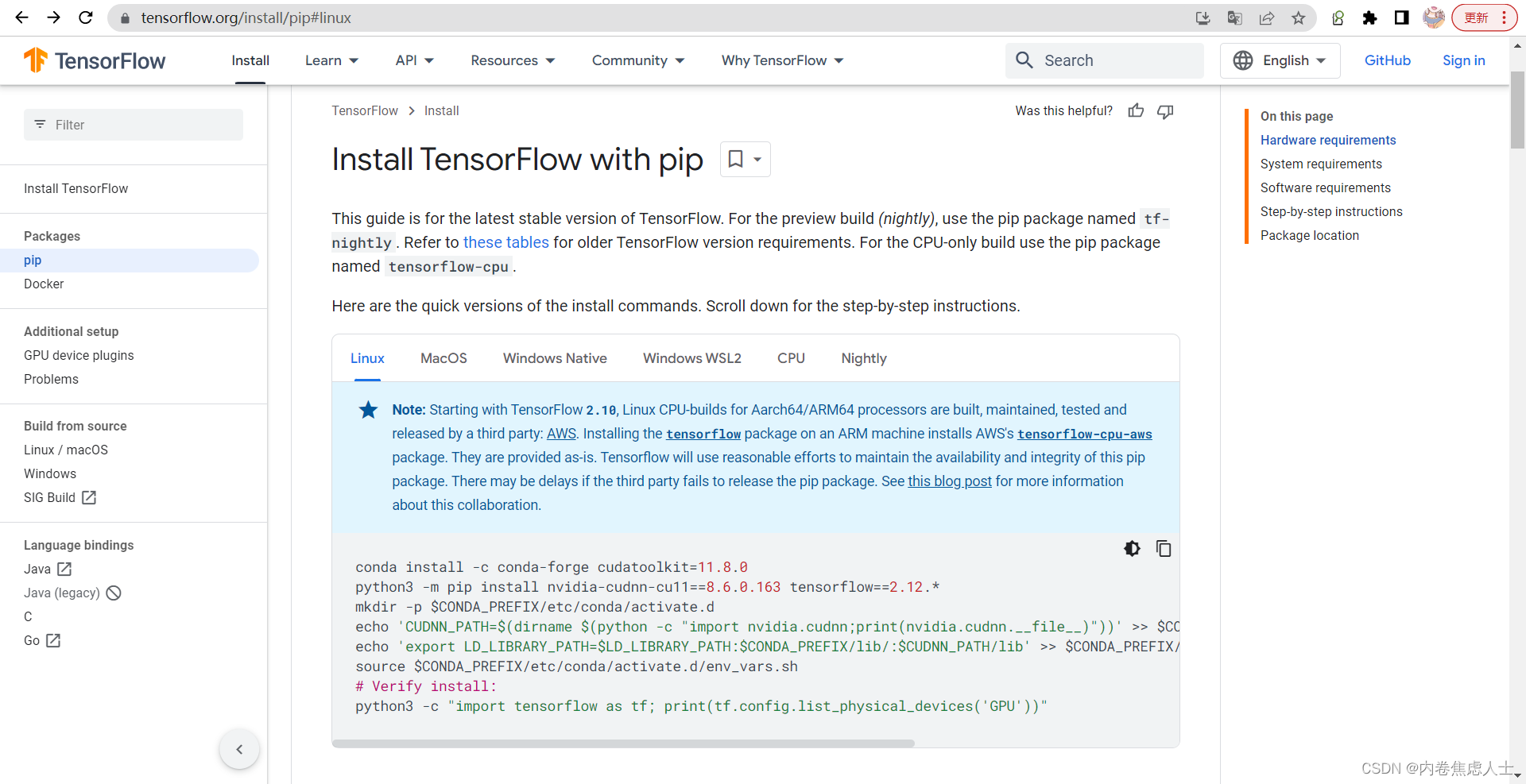Click the TensorFlow logo
Viewport: 1526px width, 784px height.
pos(95,60)
